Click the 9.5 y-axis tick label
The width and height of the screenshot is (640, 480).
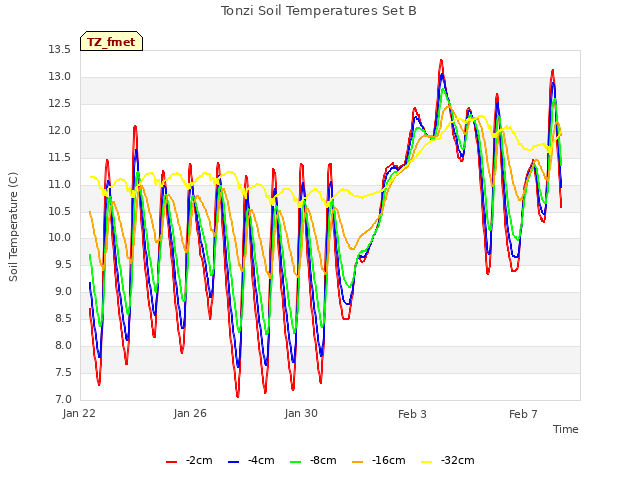click(x=62, y=264)
